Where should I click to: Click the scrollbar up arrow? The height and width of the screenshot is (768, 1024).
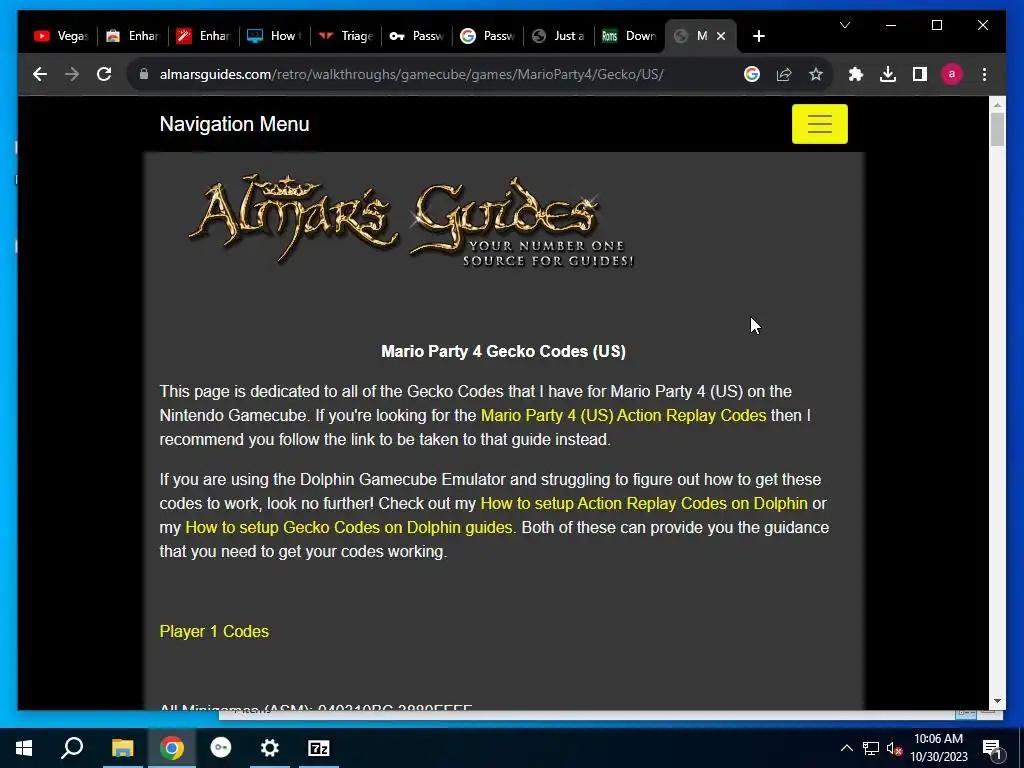coord(997,104)
